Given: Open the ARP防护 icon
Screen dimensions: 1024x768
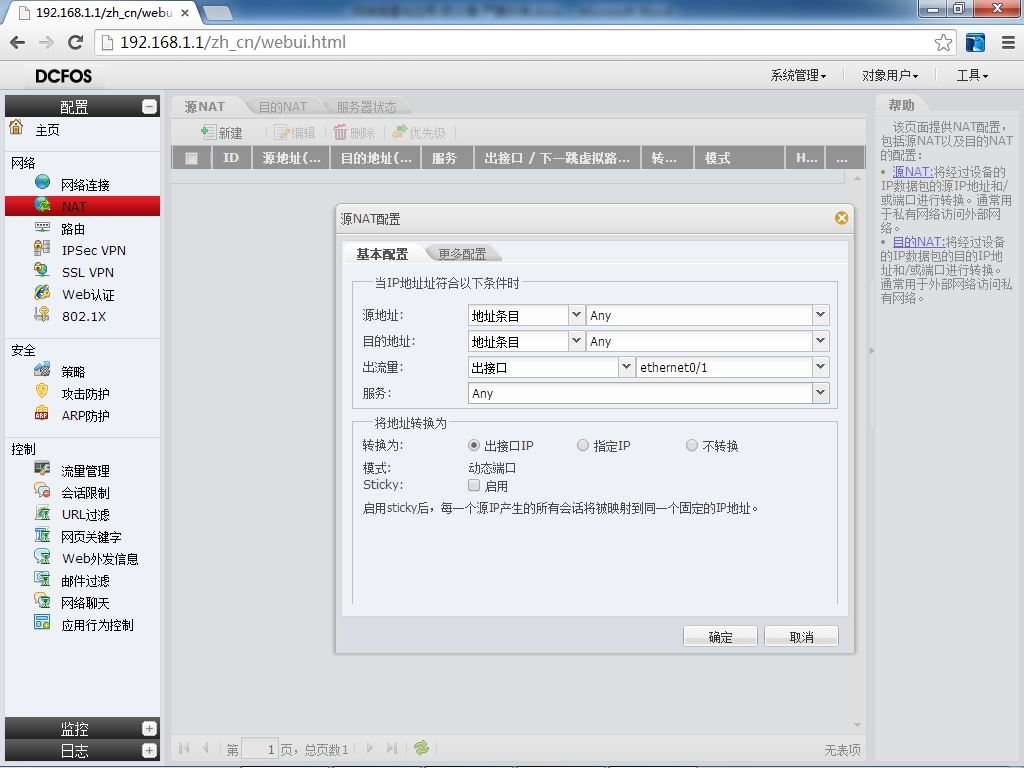Looking at the screenshot, I should [42, 414].
